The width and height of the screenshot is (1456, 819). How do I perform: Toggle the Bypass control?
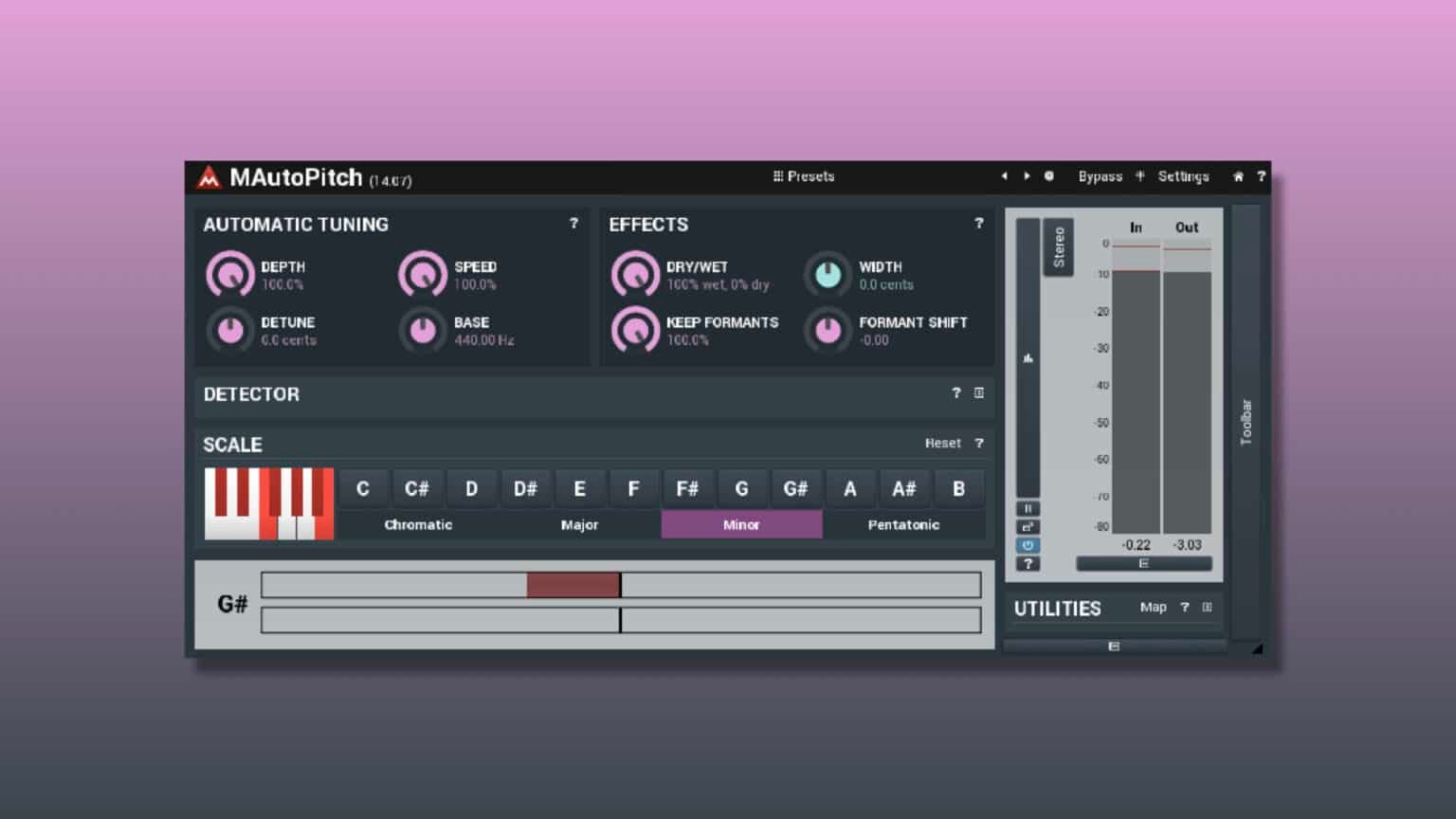(1100, 176)
